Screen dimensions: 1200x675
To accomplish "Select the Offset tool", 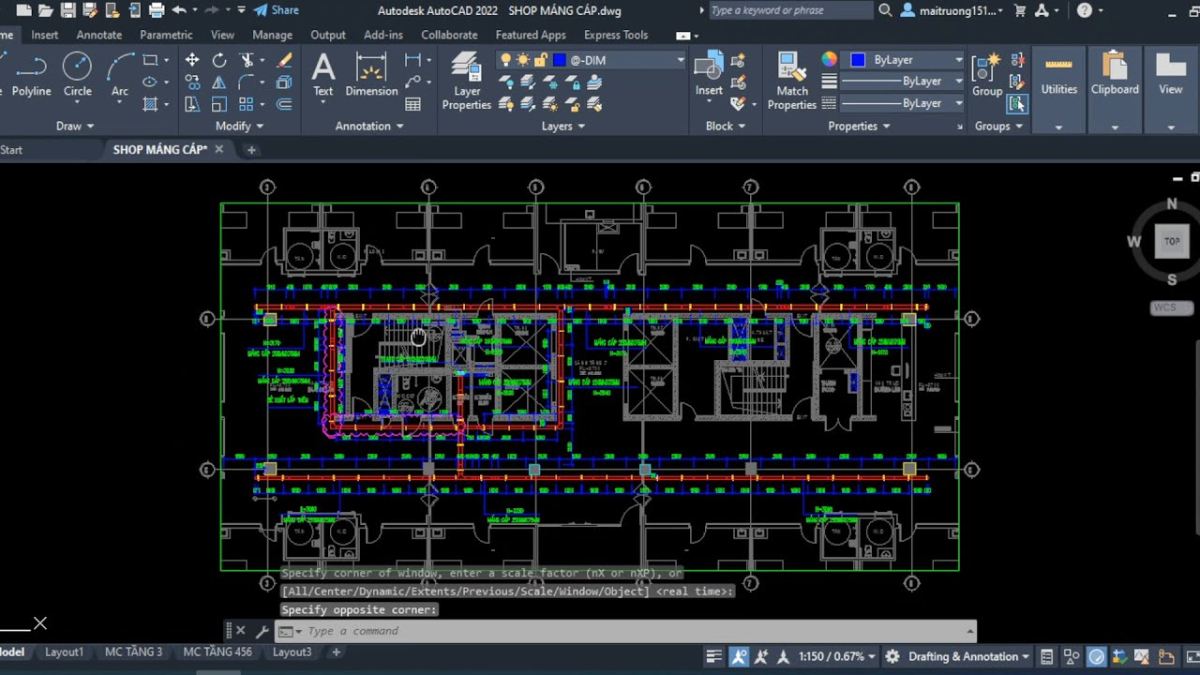I will [x=285, y=104].
